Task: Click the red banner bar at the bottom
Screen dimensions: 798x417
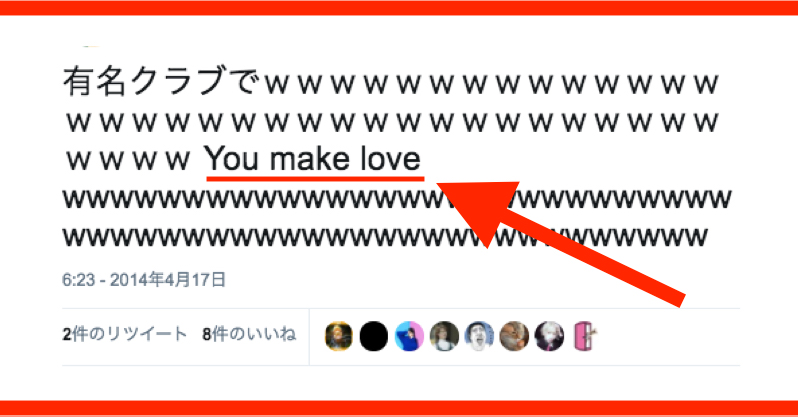Action: click(x=399, y=409)
